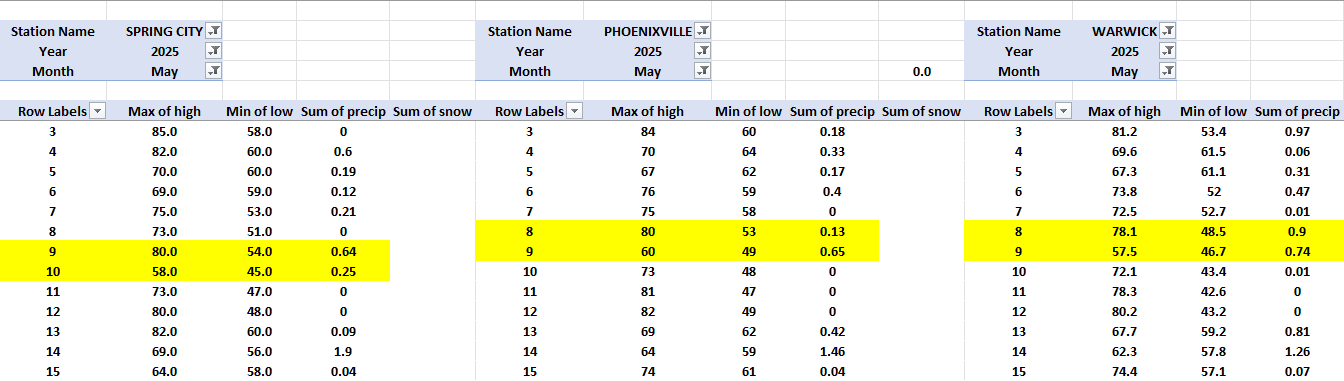1344x381 pixels.
Task: Select Max of high header in Phoenixville table
Action: tap(648, 111)
